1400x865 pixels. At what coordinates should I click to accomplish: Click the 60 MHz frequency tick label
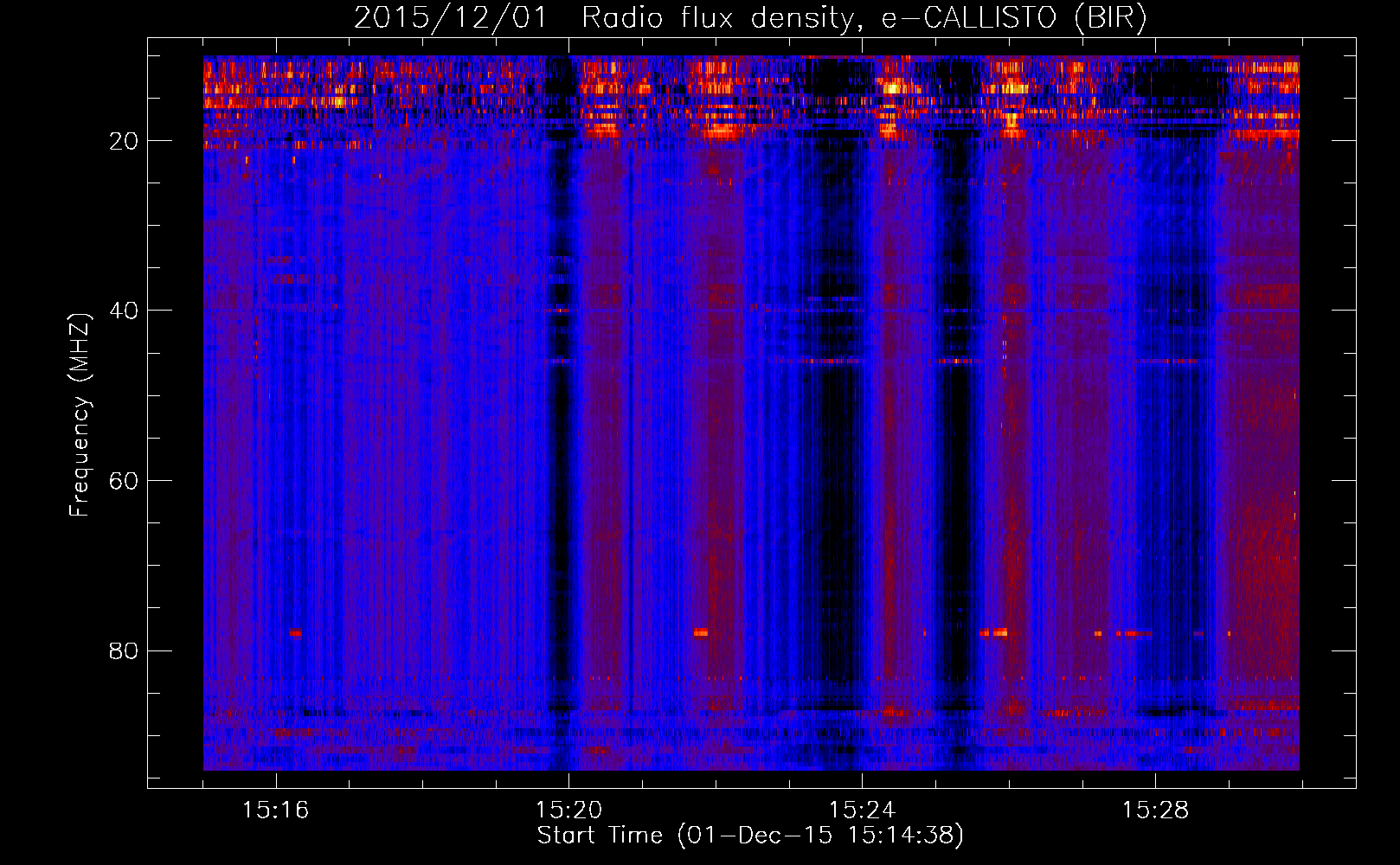[x=124, y=481]
